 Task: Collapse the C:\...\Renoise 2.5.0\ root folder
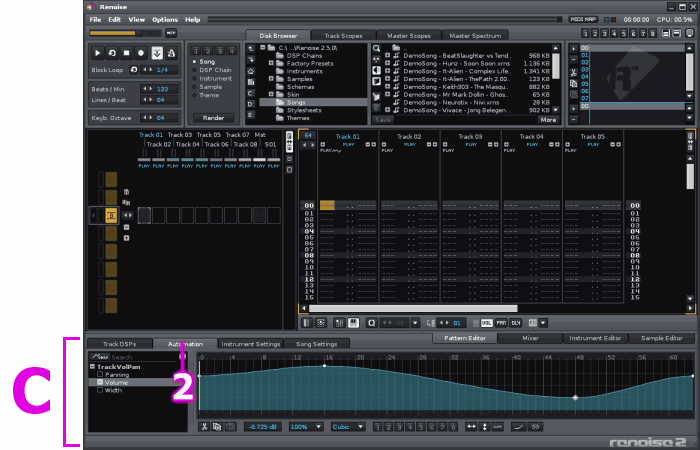click(262, 47)
